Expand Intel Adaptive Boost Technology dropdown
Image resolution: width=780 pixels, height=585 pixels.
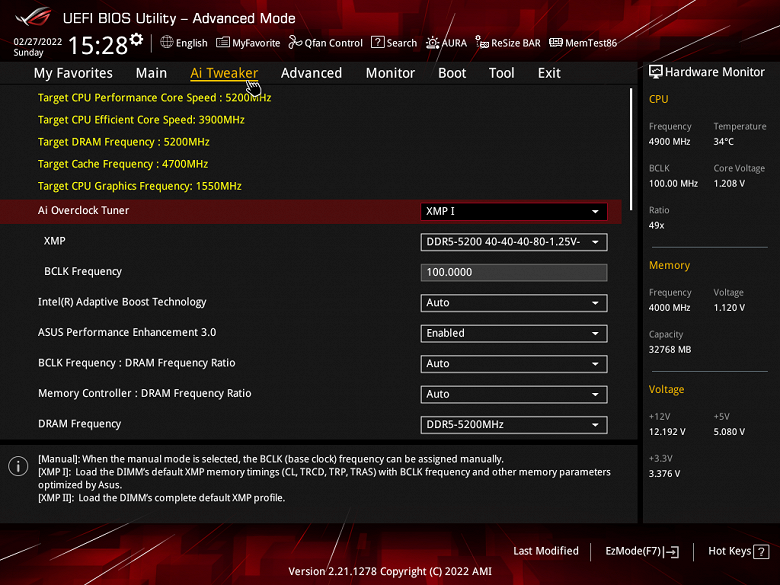tap(514, 303)
